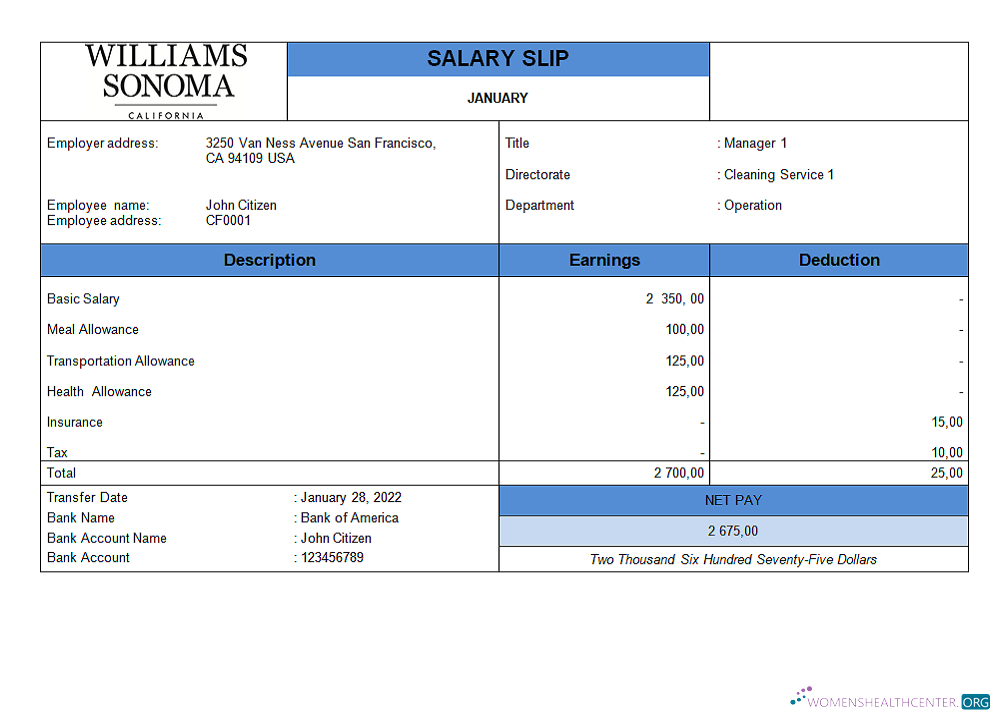Expand the Department Operation entry

click(x=749, y=205)
